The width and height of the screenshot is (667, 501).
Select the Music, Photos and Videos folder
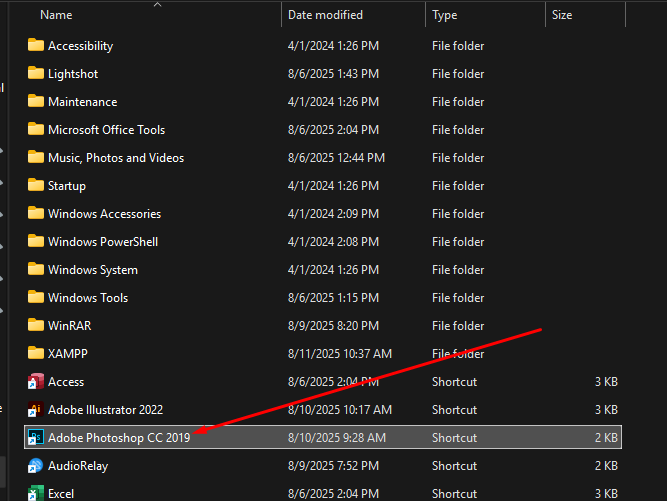[x=116, y=158]
